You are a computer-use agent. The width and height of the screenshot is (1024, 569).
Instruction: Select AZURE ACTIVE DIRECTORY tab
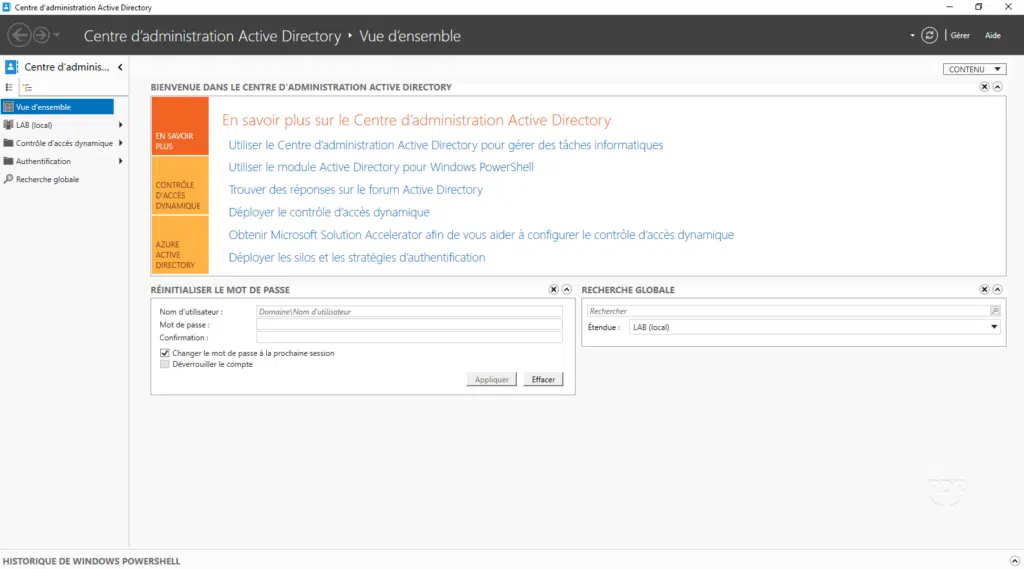180,245
